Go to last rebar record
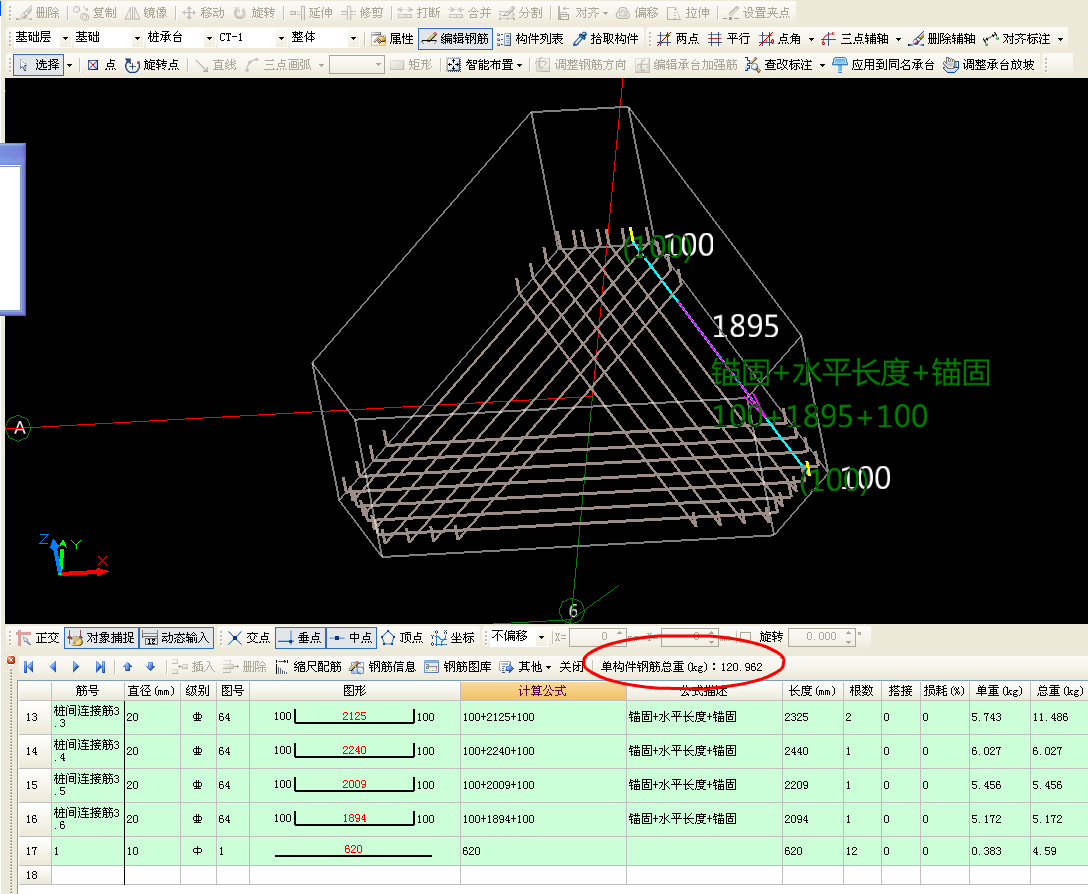 coord(100,666)
